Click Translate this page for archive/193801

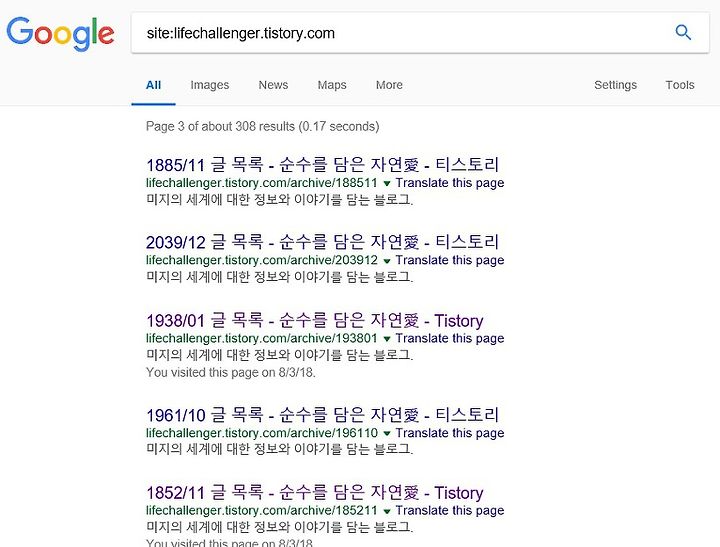coord(450,338)
